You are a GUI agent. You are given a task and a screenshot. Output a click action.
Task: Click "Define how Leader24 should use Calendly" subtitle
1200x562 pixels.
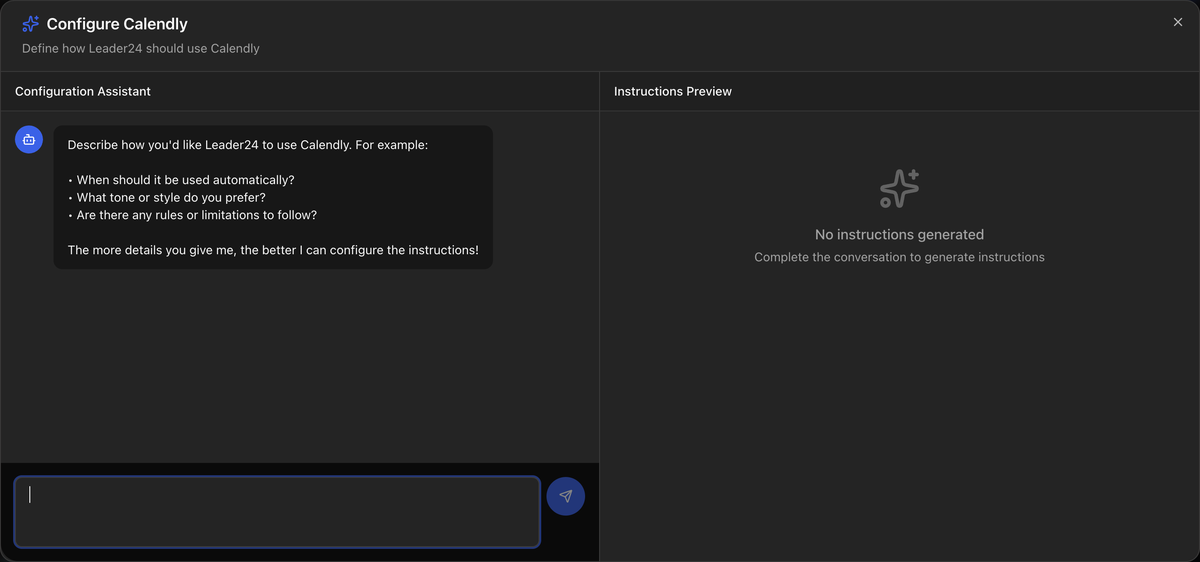click(x=141, y=48)
